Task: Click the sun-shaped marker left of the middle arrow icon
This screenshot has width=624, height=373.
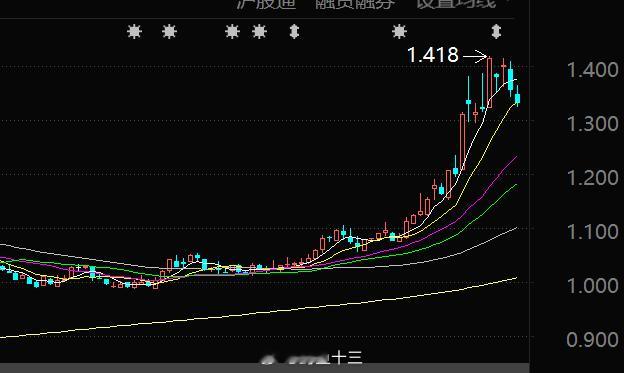Action: (x=259, y=31)
